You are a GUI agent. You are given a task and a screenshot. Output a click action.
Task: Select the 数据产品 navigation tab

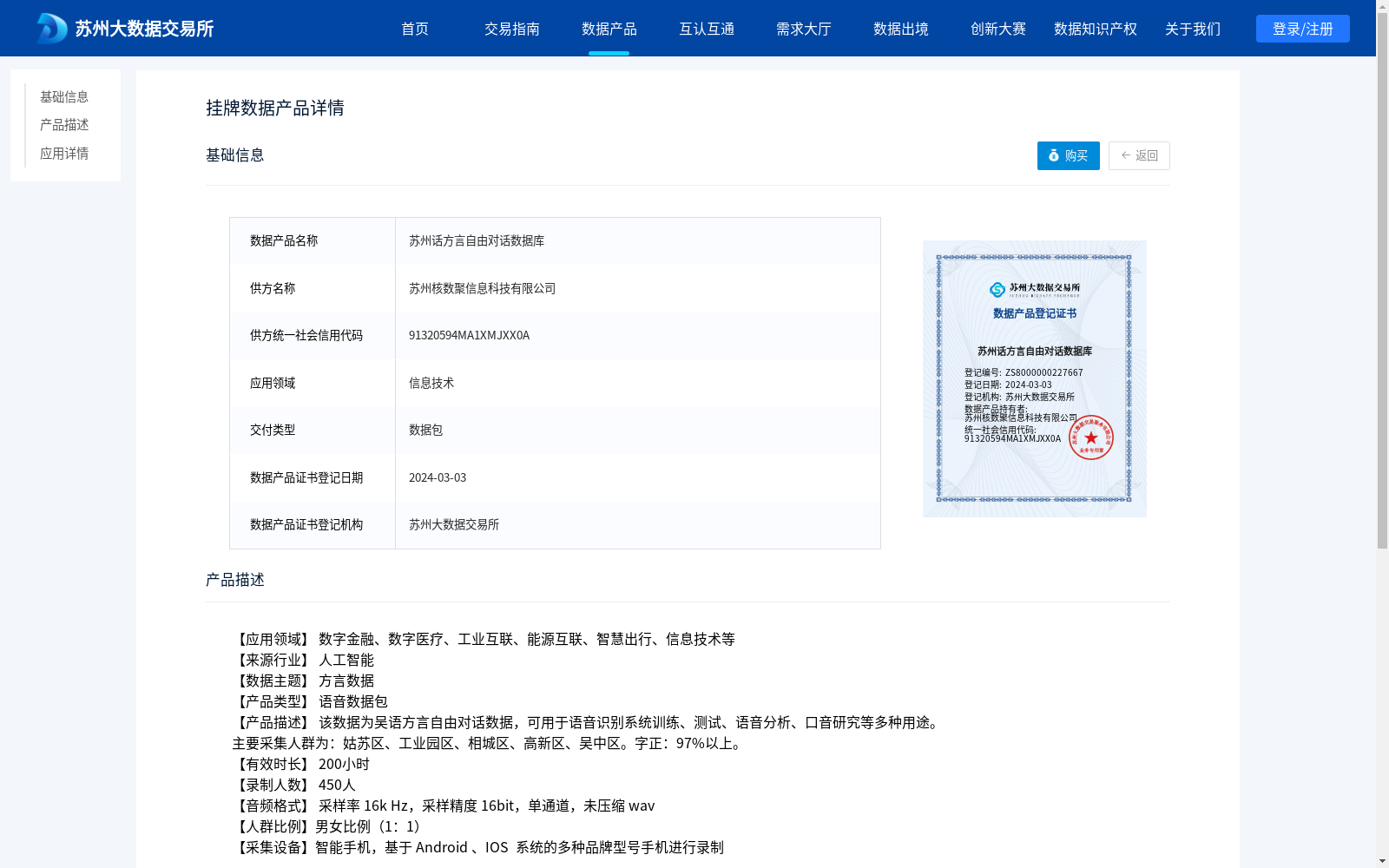609,29
